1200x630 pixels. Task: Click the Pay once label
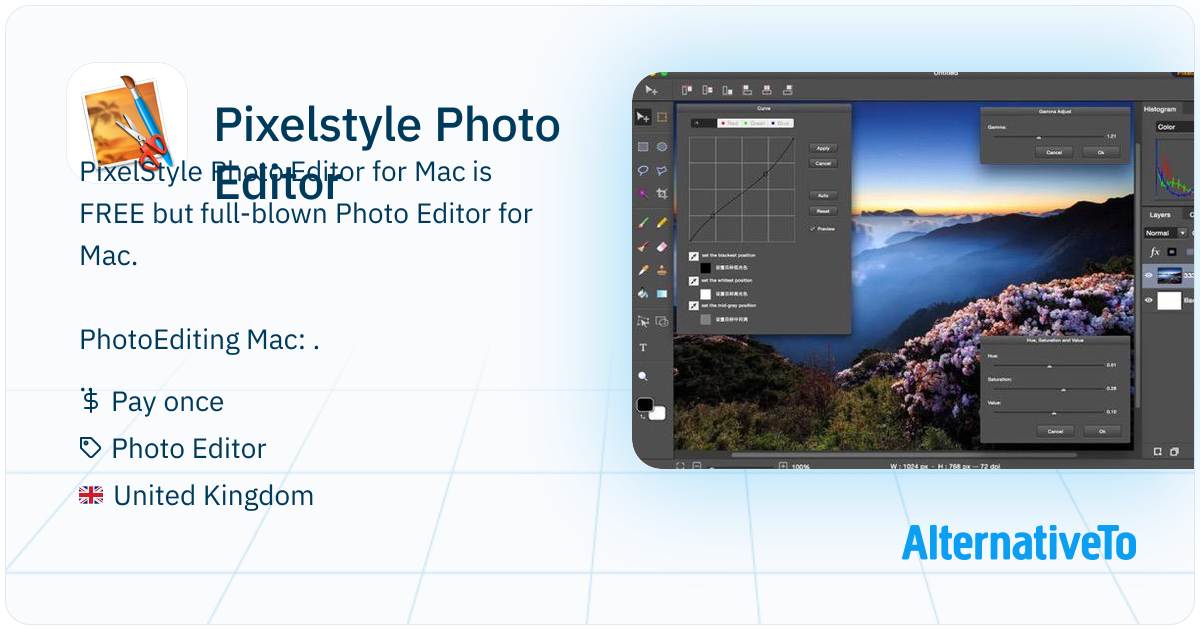pos(168,402)
